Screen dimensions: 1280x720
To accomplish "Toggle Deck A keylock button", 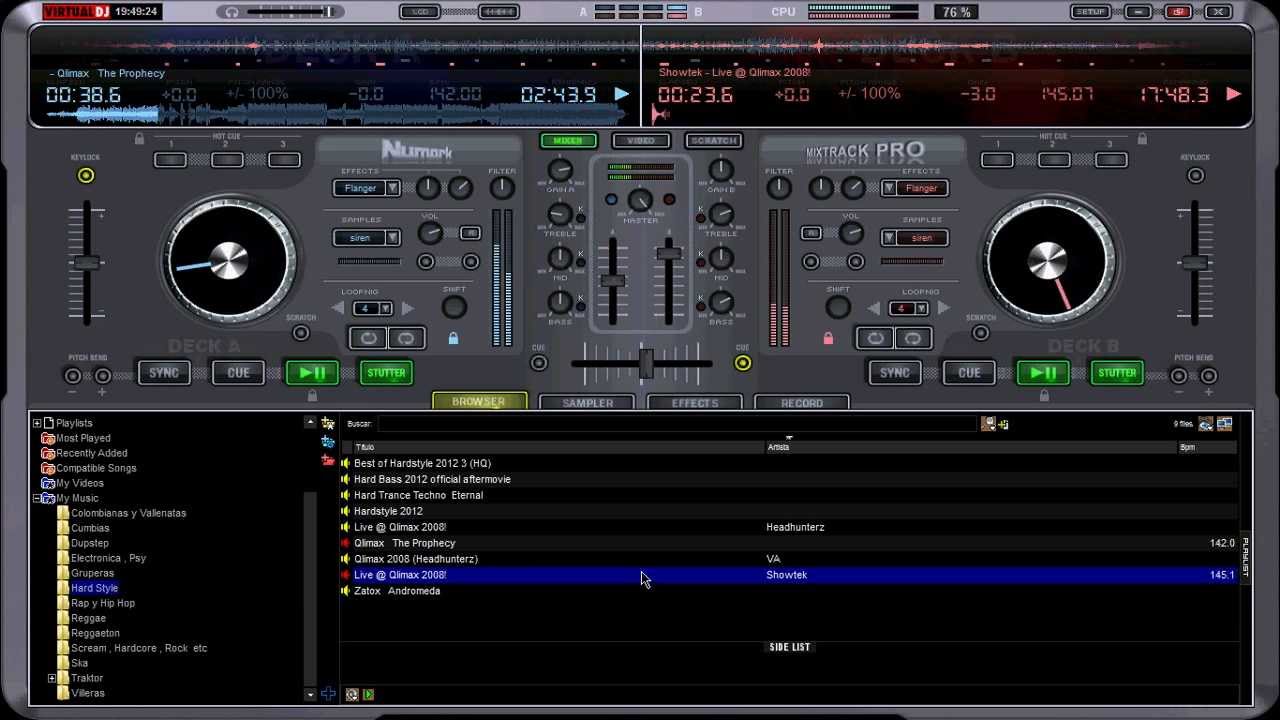I will [86, 176].
